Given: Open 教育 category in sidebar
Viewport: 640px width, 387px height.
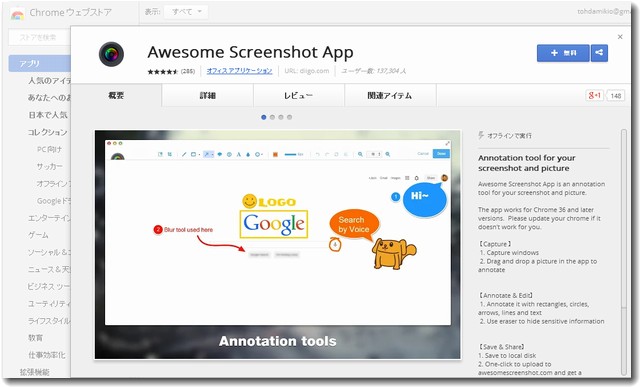Looking at the screenshot, I should 36,338.
